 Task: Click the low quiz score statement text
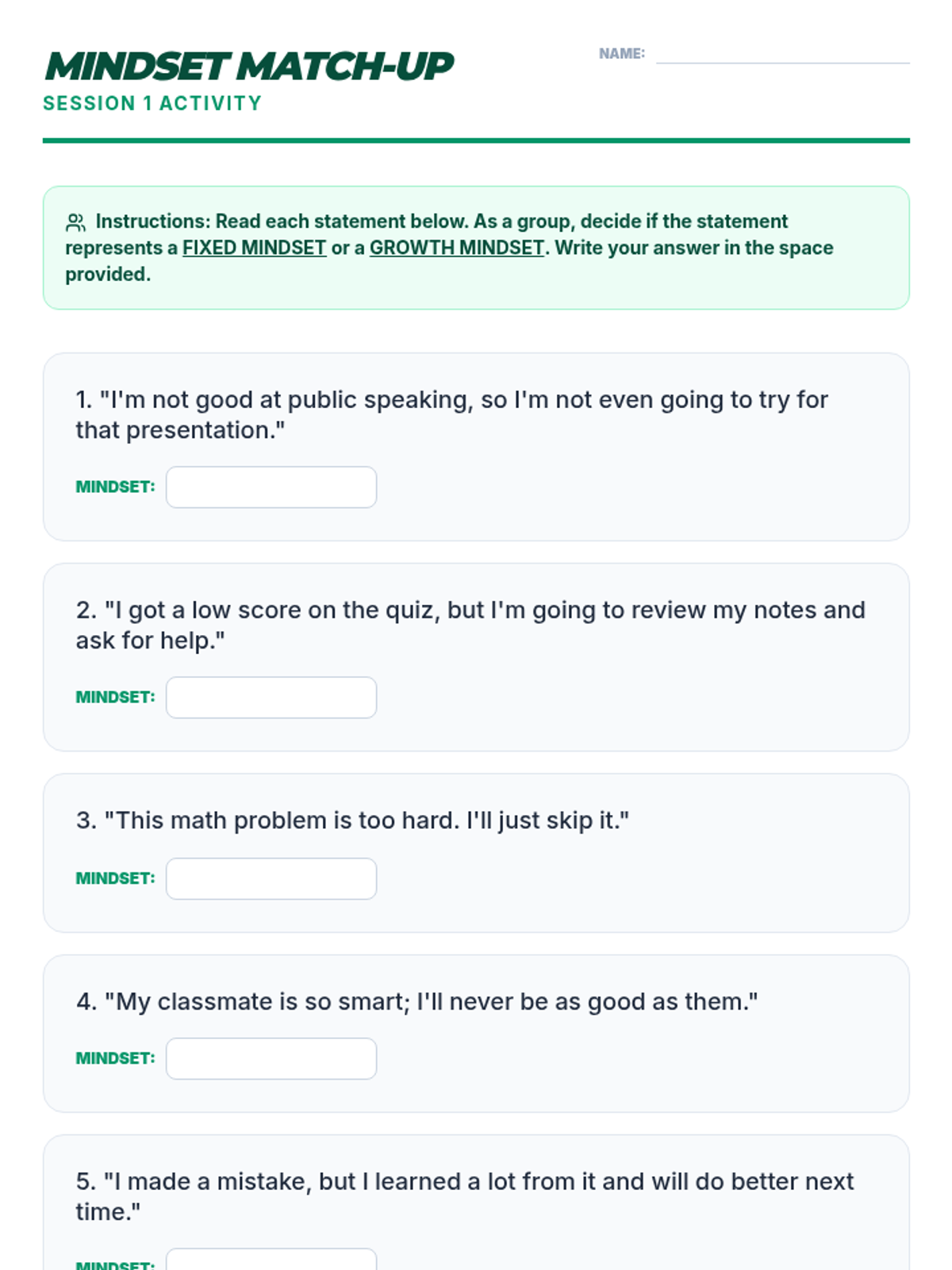(x=470, y=625)
